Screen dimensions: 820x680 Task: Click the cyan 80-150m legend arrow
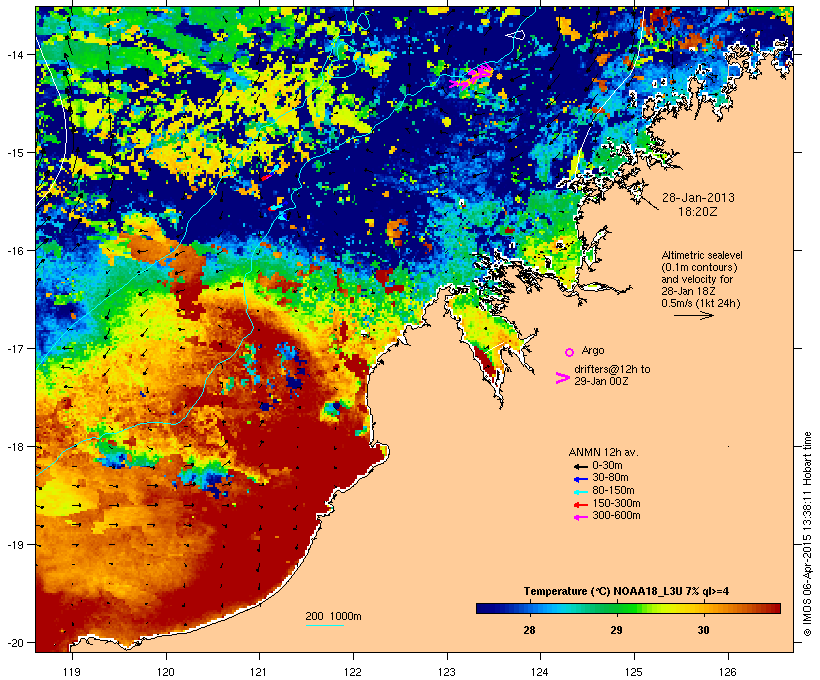pyautogui.click(x=580, y=492)
